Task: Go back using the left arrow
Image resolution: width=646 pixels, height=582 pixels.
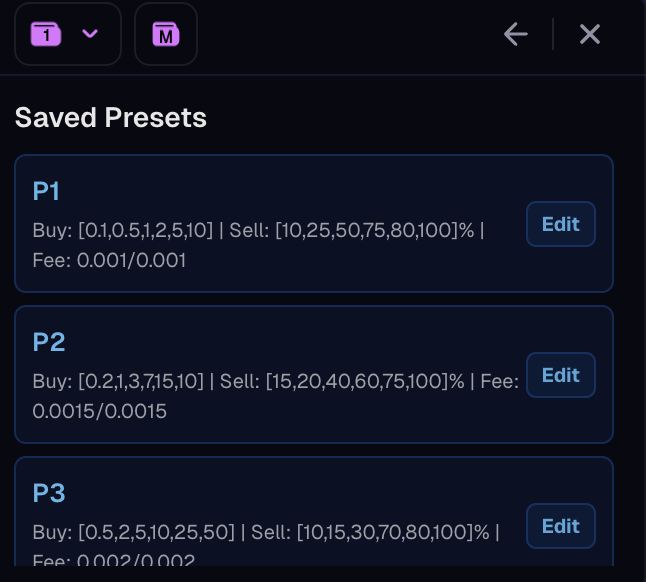Action: click(515, 34)
